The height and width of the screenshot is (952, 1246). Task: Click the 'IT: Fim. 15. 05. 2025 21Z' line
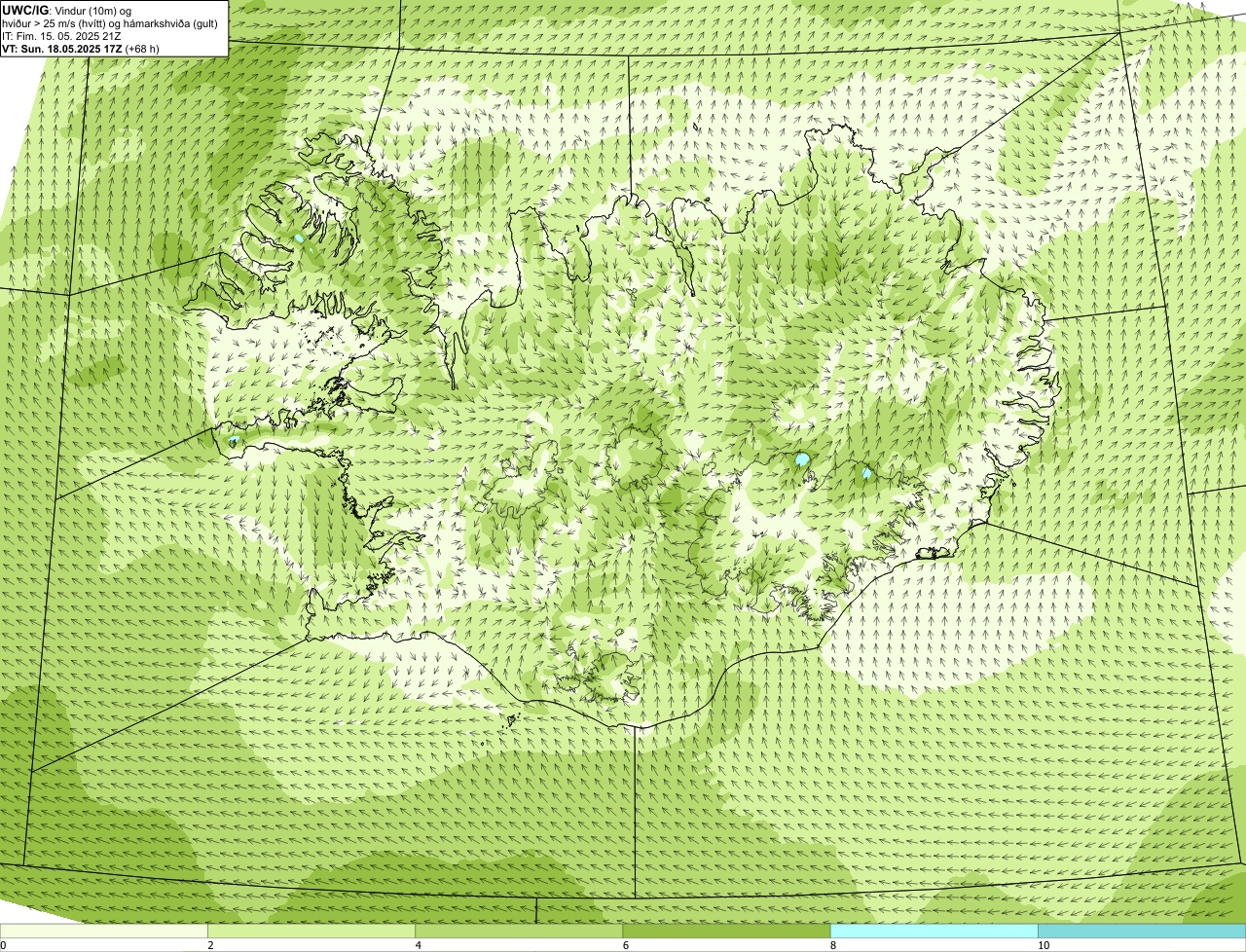[x=62, y=36]
